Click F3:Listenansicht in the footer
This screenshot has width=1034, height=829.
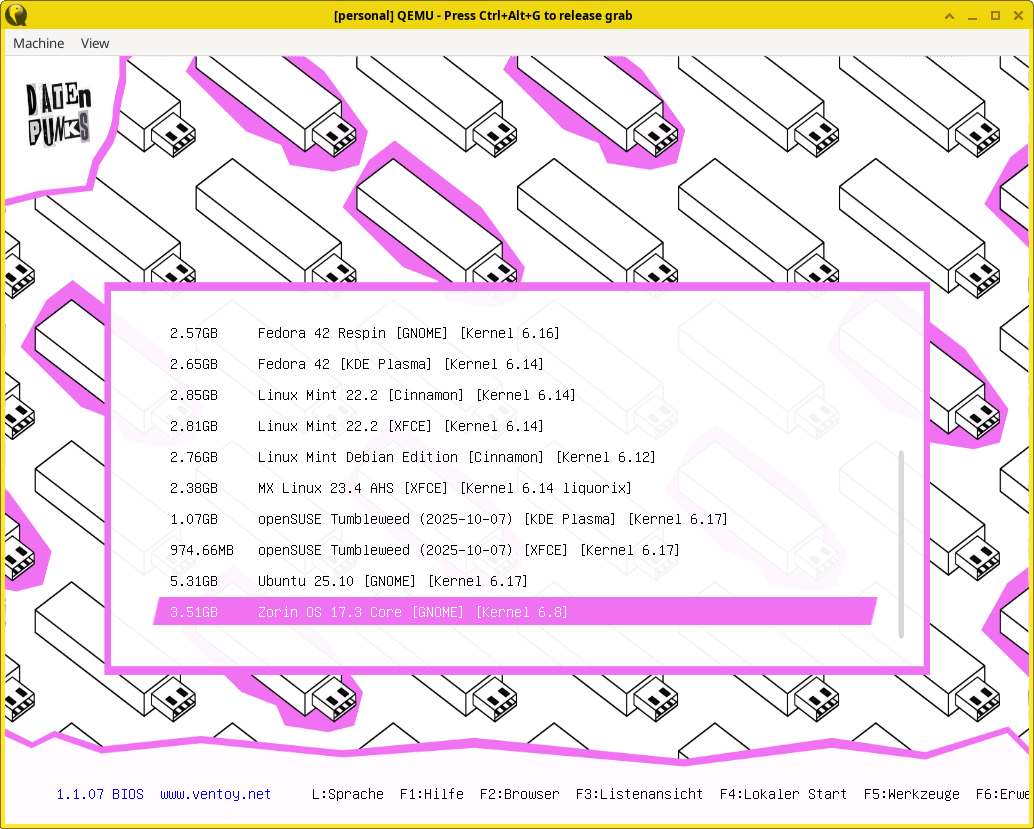(639, 794)
